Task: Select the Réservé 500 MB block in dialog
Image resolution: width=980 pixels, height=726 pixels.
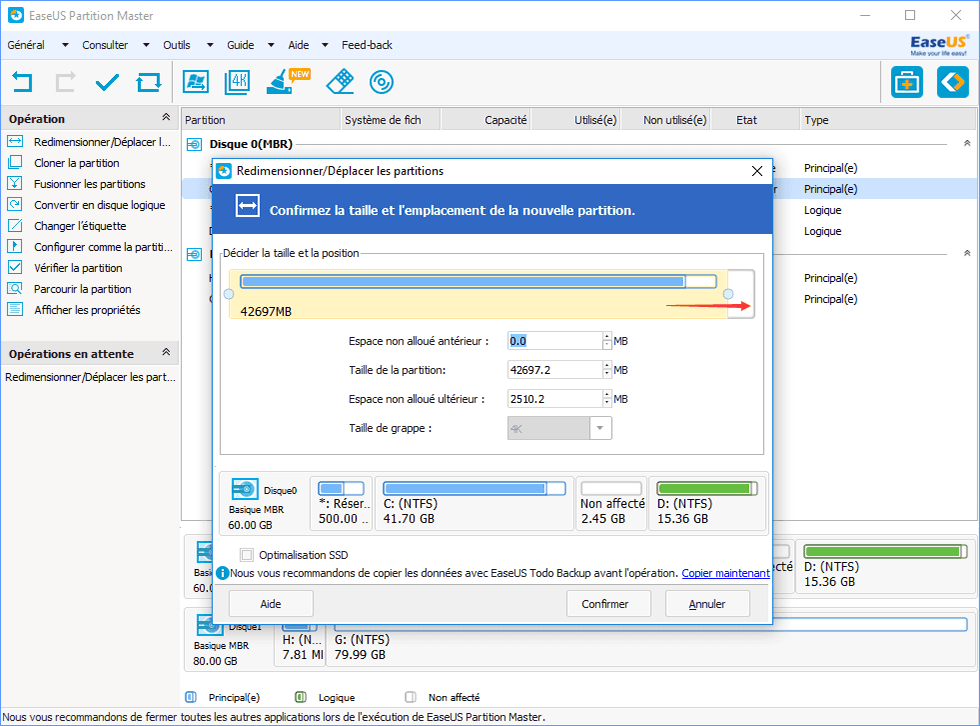Action: pos(341,504)
